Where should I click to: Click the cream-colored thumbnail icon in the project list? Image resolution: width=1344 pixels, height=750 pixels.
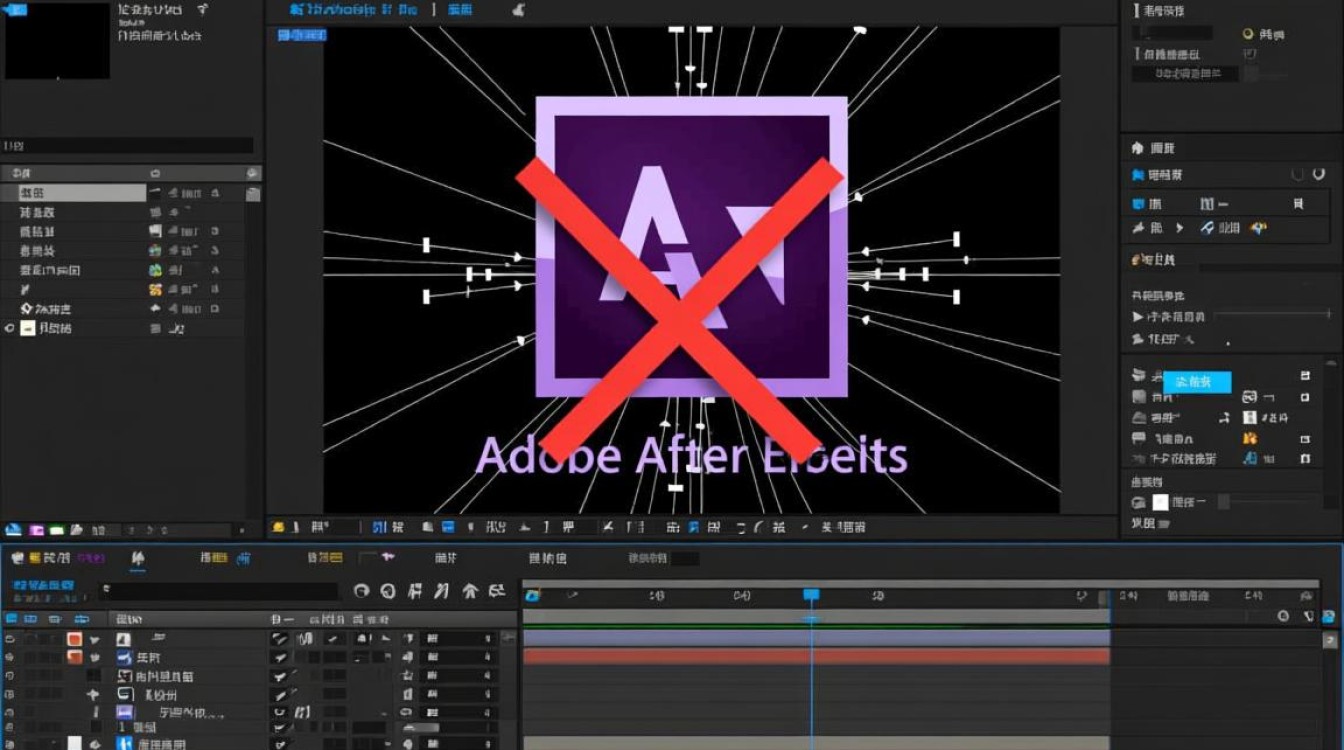28,328
